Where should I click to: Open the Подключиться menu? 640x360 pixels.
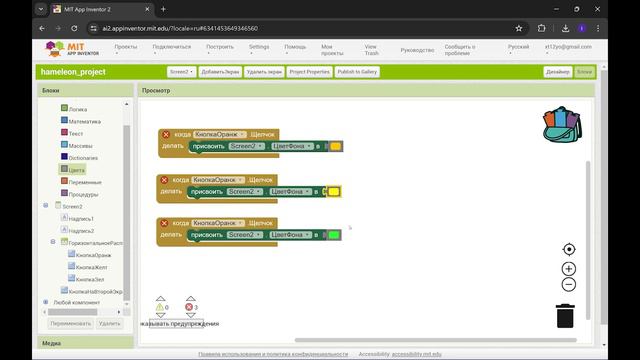(171, 49)
